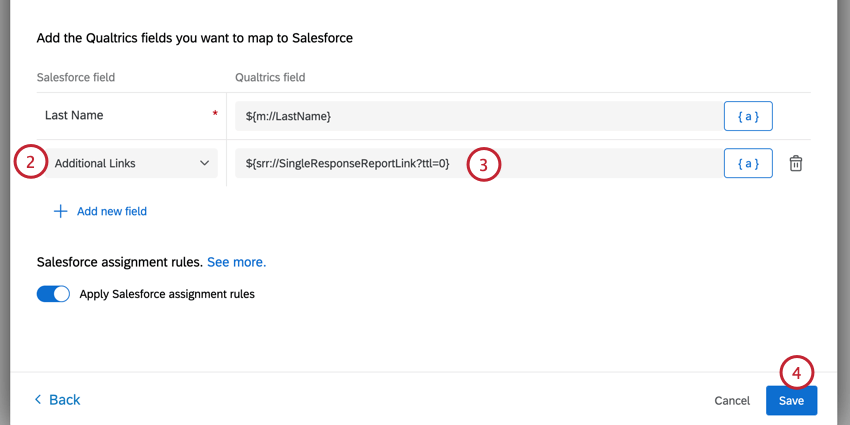Cancel the mapping dialog
Image resolution: width=850 pixels, height=425 pixels.
click(x=732, y=400)
